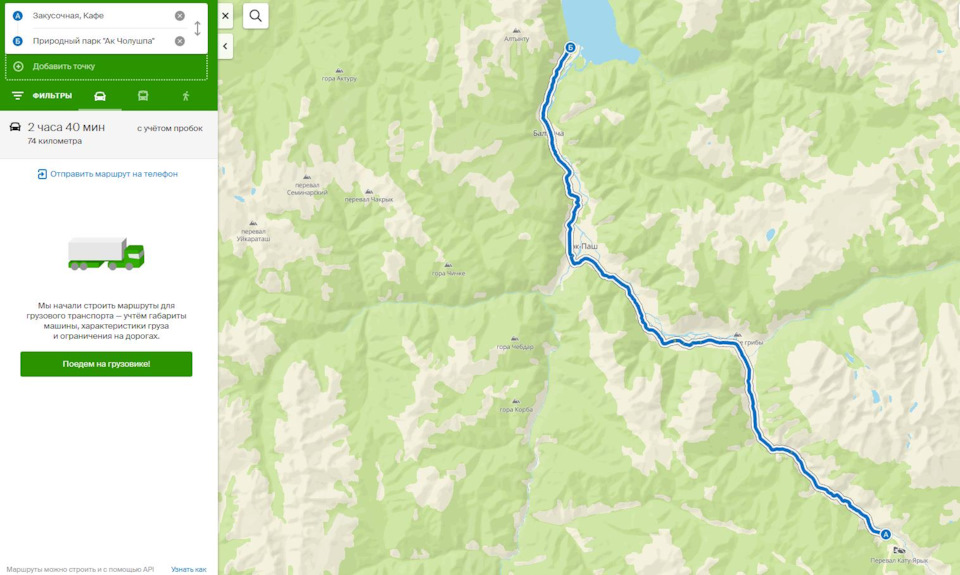Switch to public transport mode

143,96
